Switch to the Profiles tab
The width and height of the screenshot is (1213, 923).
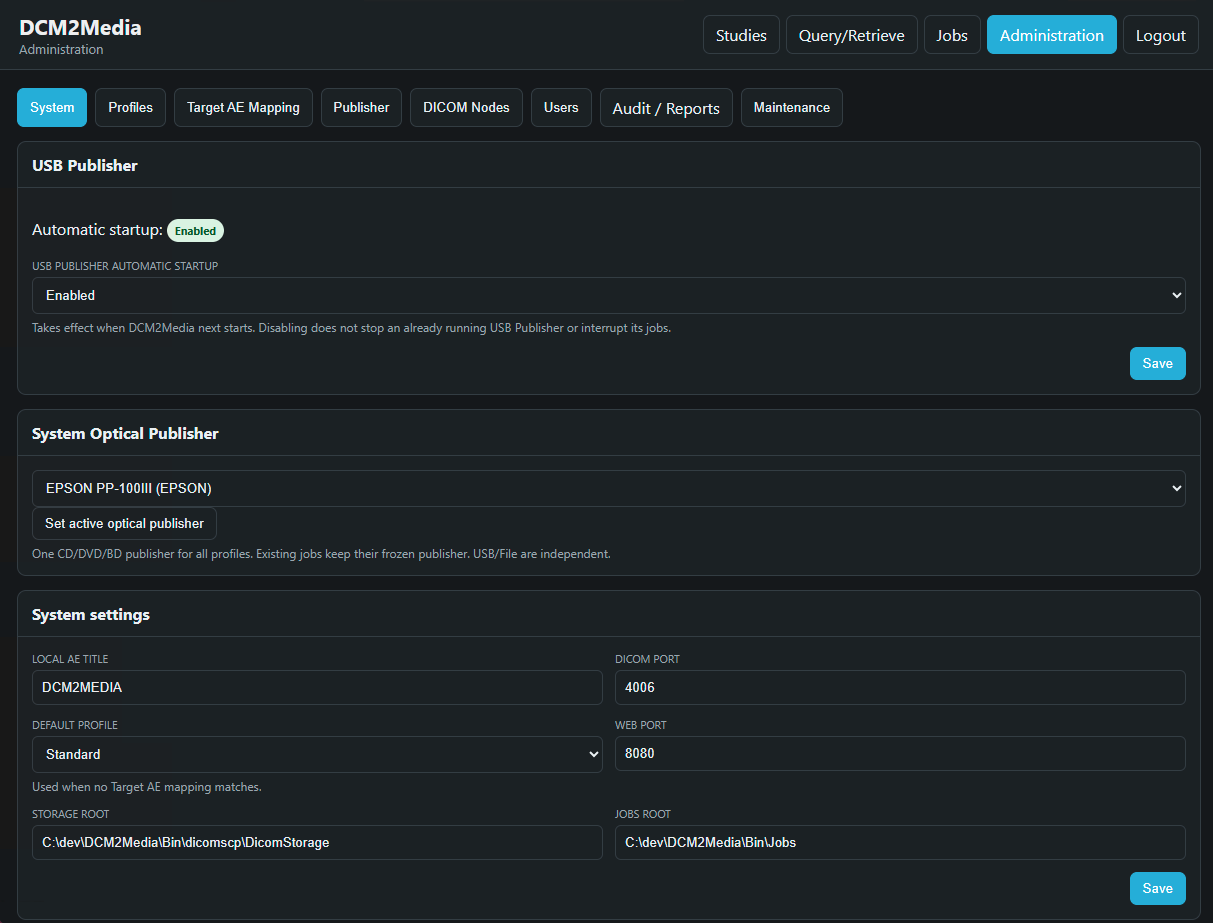tap(130, 108)
